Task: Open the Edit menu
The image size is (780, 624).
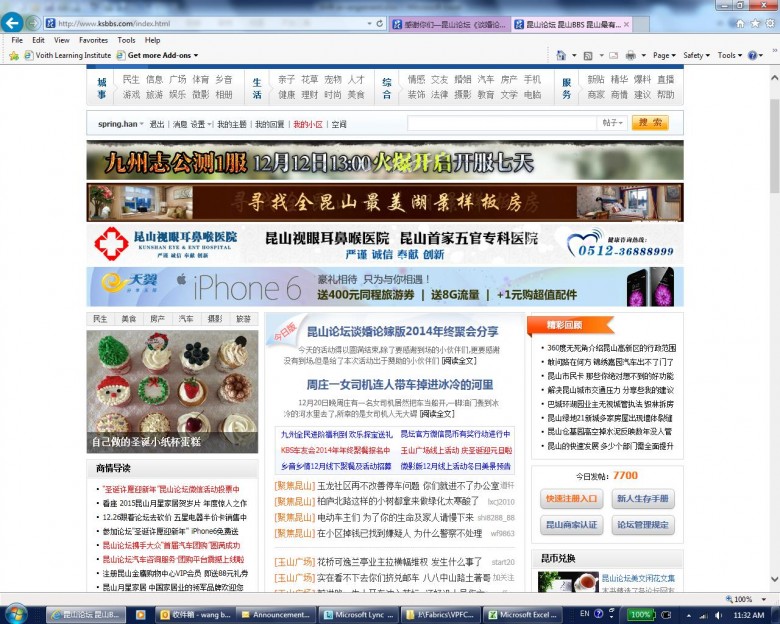Action: click(x=38, y=40)
